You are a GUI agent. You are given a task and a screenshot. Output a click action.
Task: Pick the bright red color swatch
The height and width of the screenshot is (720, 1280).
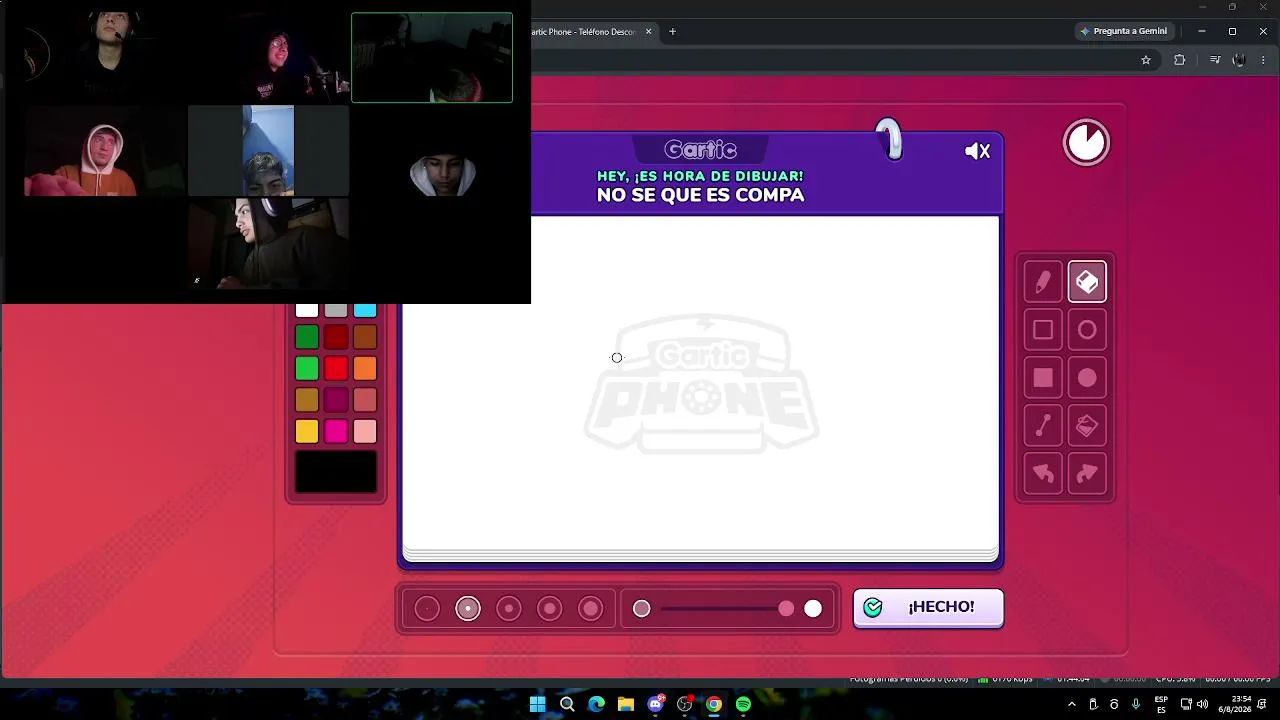pos(336,369)
